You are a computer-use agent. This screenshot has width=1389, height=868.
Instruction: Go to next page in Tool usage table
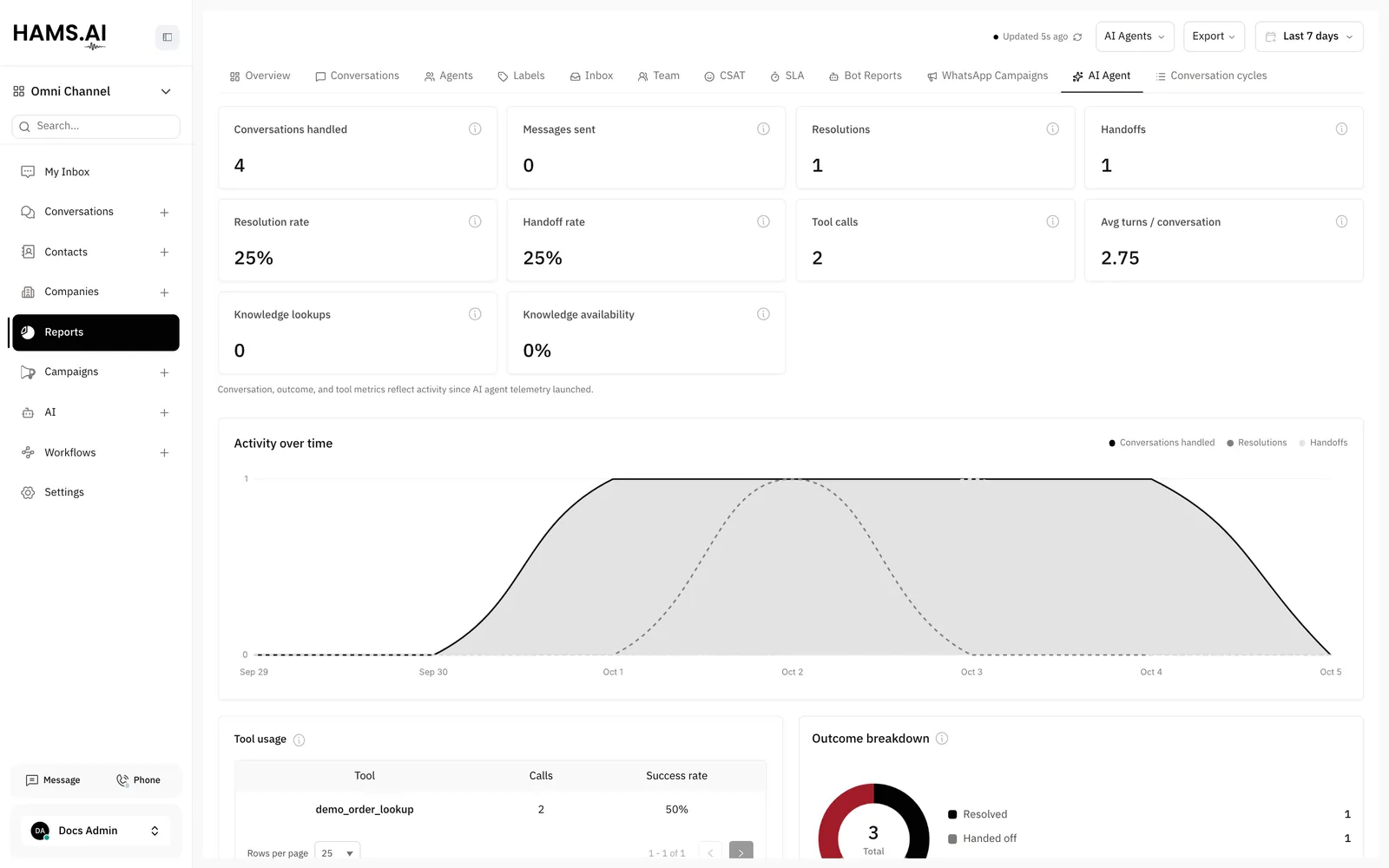pos(741,852)
